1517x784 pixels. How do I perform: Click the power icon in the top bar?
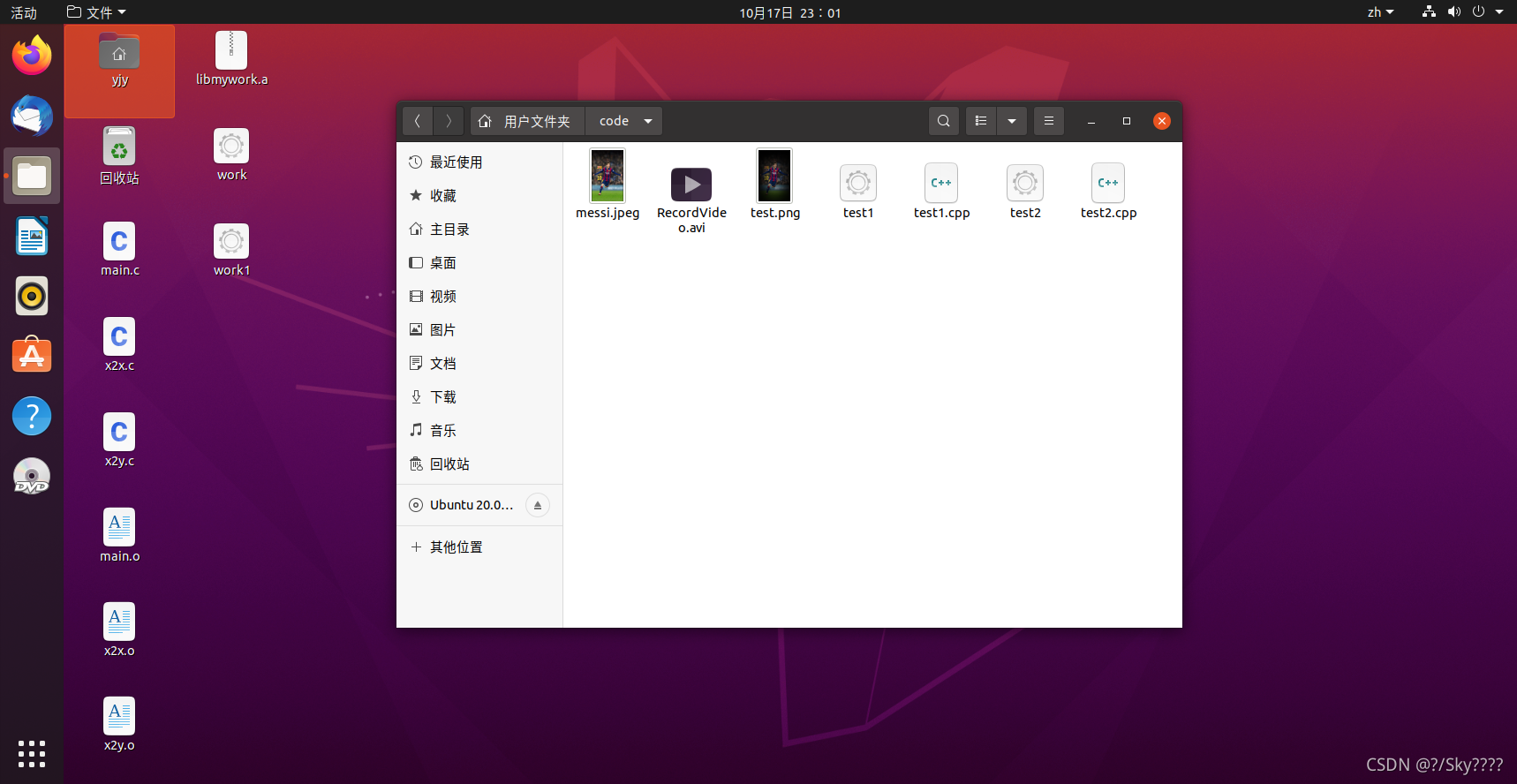1478,11
